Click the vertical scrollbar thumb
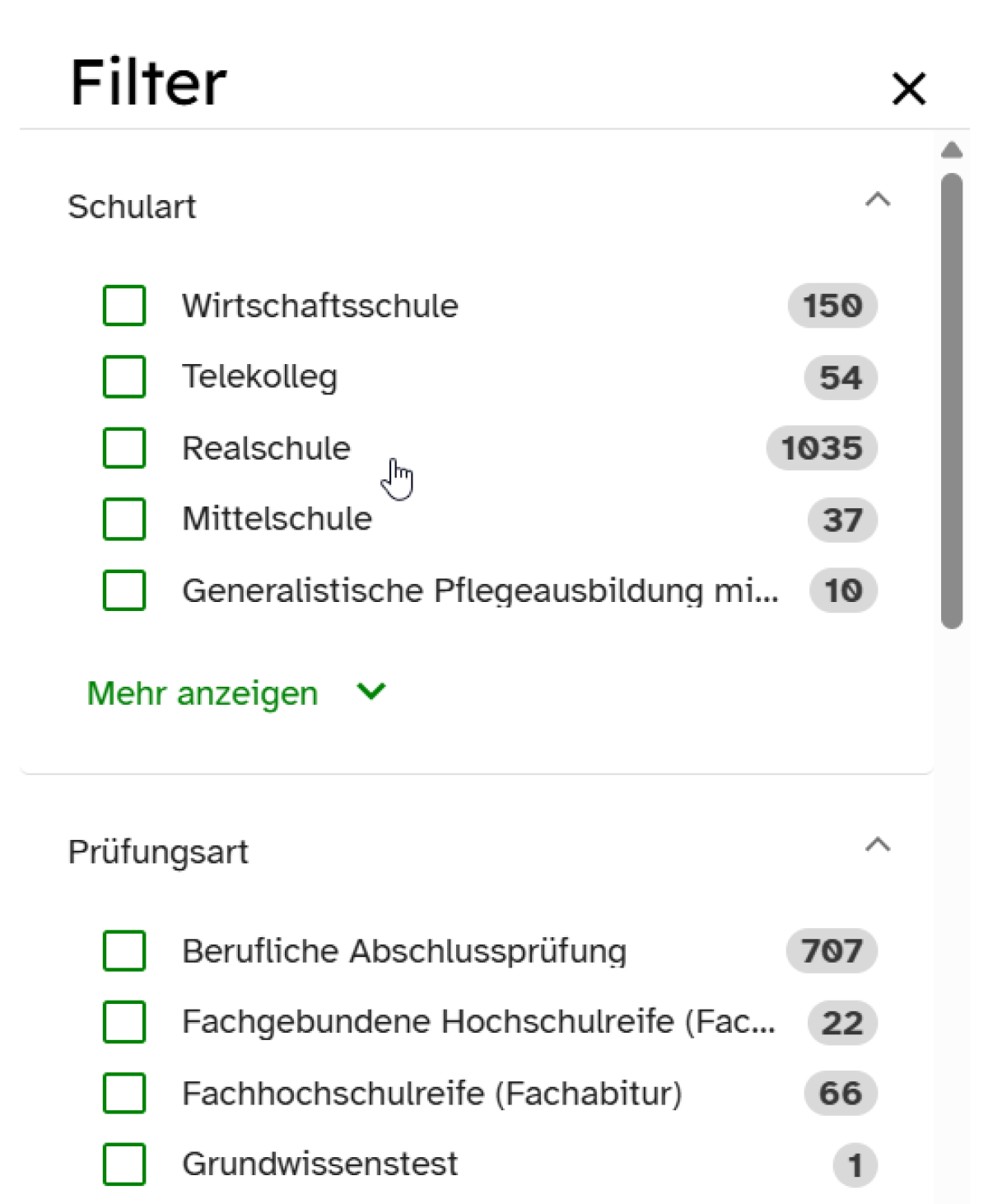Viewport: 988px width, 1204px height. point(952,400)
